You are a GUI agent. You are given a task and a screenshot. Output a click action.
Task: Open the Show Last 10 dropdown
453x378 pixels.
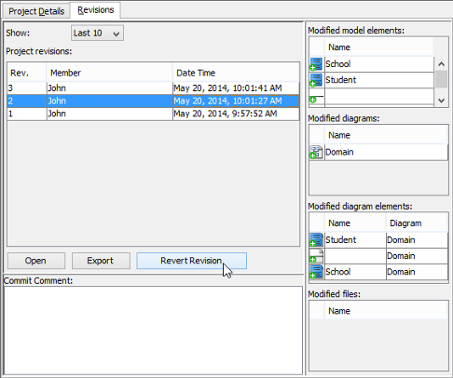pyautogui.click(x=97, y=33)
